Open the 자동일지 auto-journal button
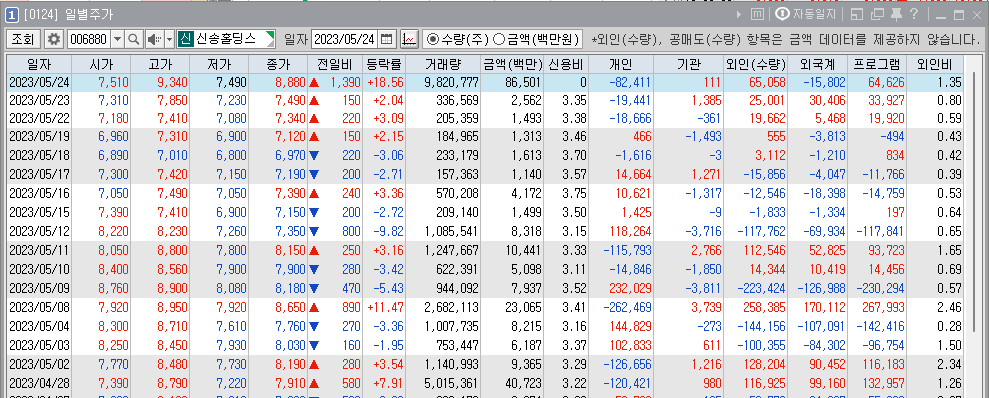Image resolution: width=989 pixels, height=398 pixels. pyautogui.click(x=806, y=14)
